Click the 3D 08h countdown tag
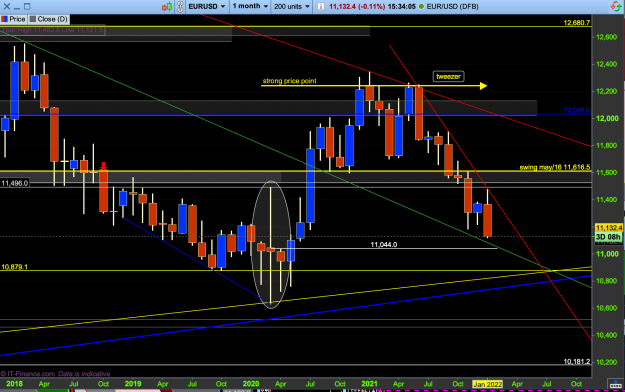 point(608,237)
